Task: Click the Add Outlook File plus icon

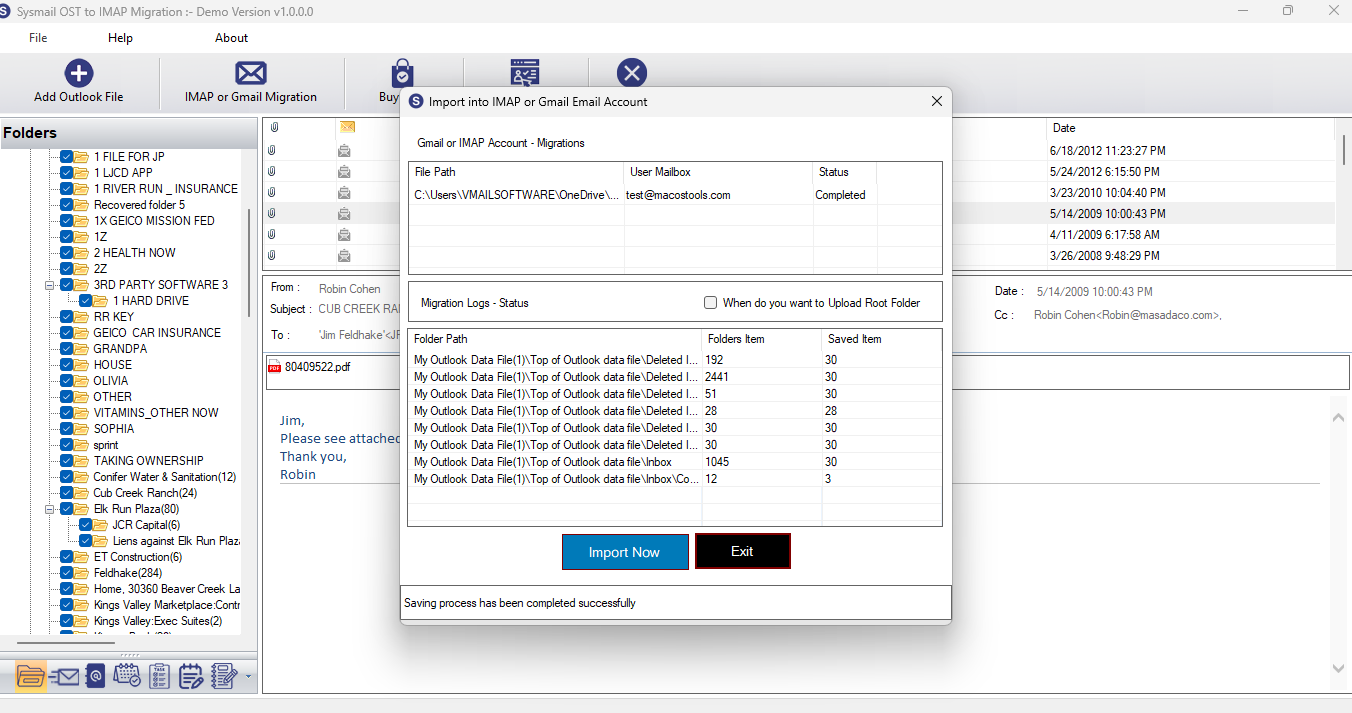Action: click(79, 73)
